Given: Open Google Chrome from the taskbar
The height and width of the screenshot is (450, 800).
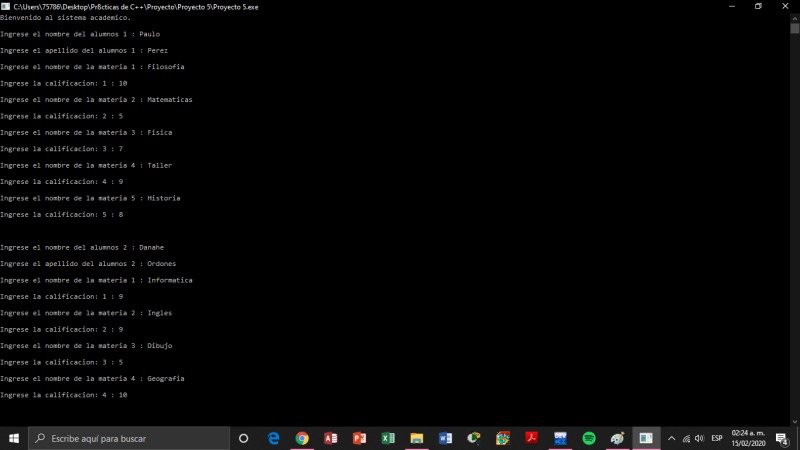Looking at the screenshot, I should click(302, 438).
